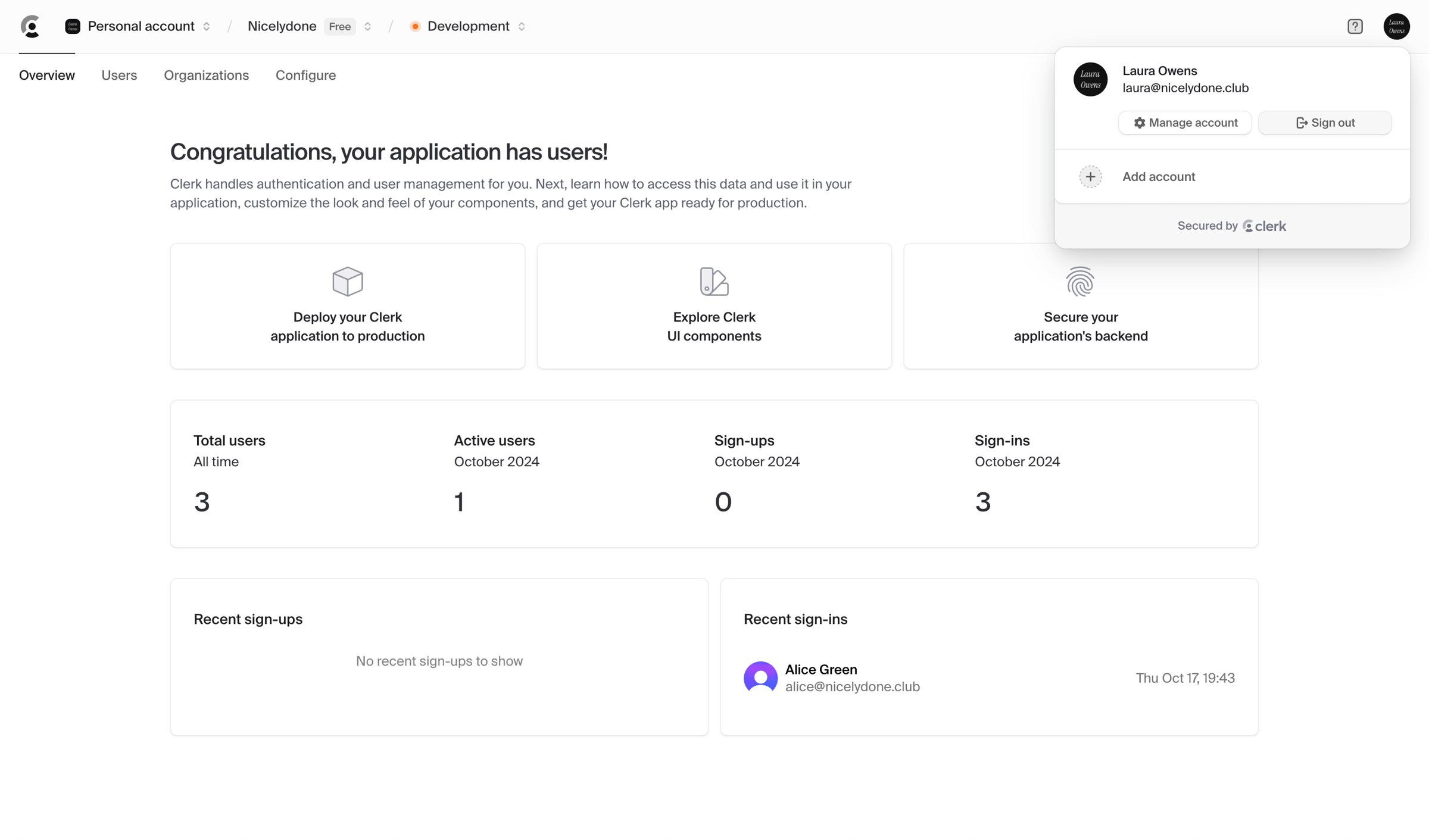Image resolution: width=1429 pixels, height=840 pixels.
Task: Open the help question mark icon
Action: click(1355, 27)
